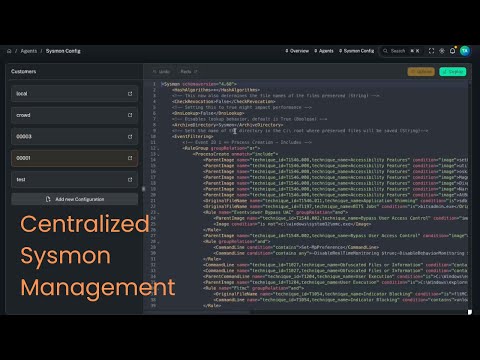This screenshot has height=360, width=480.
Task: Go to Agents in the breadcrumb
Action: 29,51
